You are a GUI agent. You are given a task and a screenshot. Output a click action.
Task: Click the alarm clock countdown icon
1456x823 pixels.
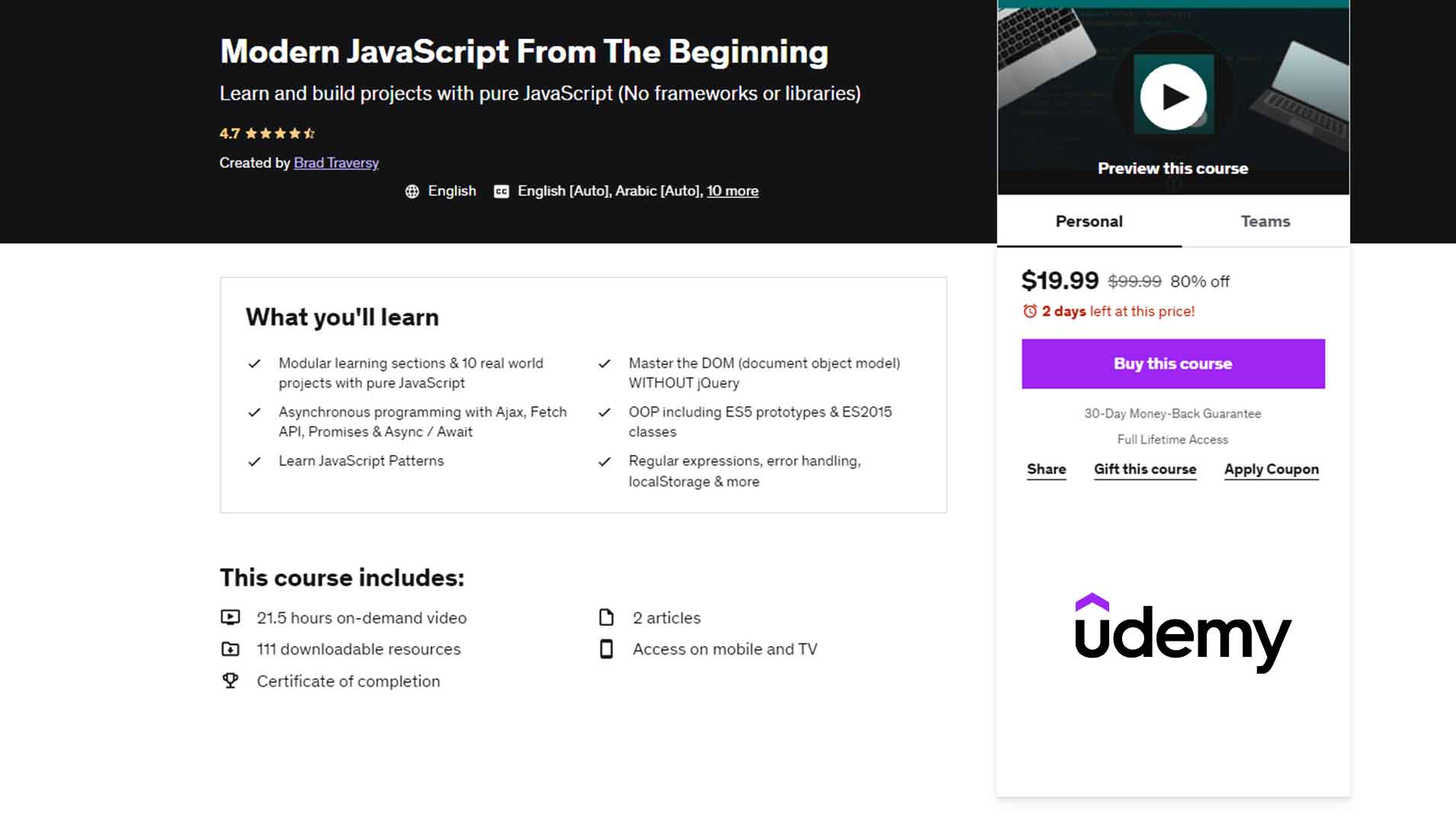tap(1031, 312)
